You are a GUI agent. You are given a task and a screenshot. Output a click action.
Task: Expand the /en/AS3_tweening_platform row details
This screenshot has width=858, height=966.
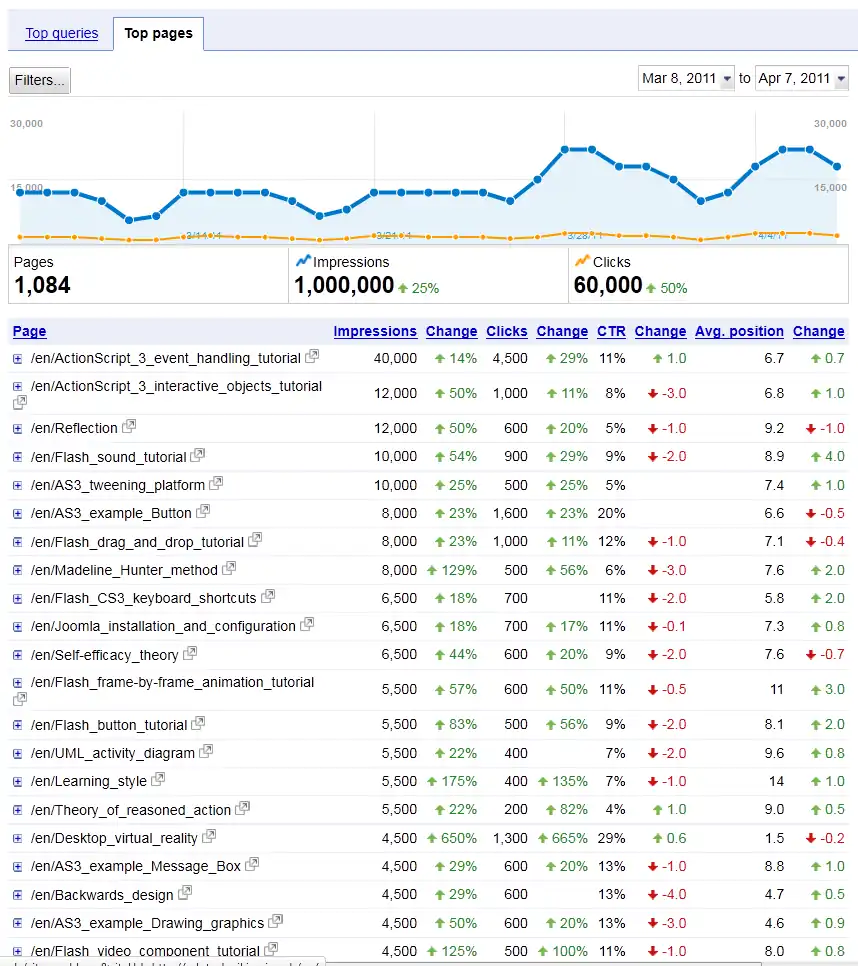tap(17, 485)
